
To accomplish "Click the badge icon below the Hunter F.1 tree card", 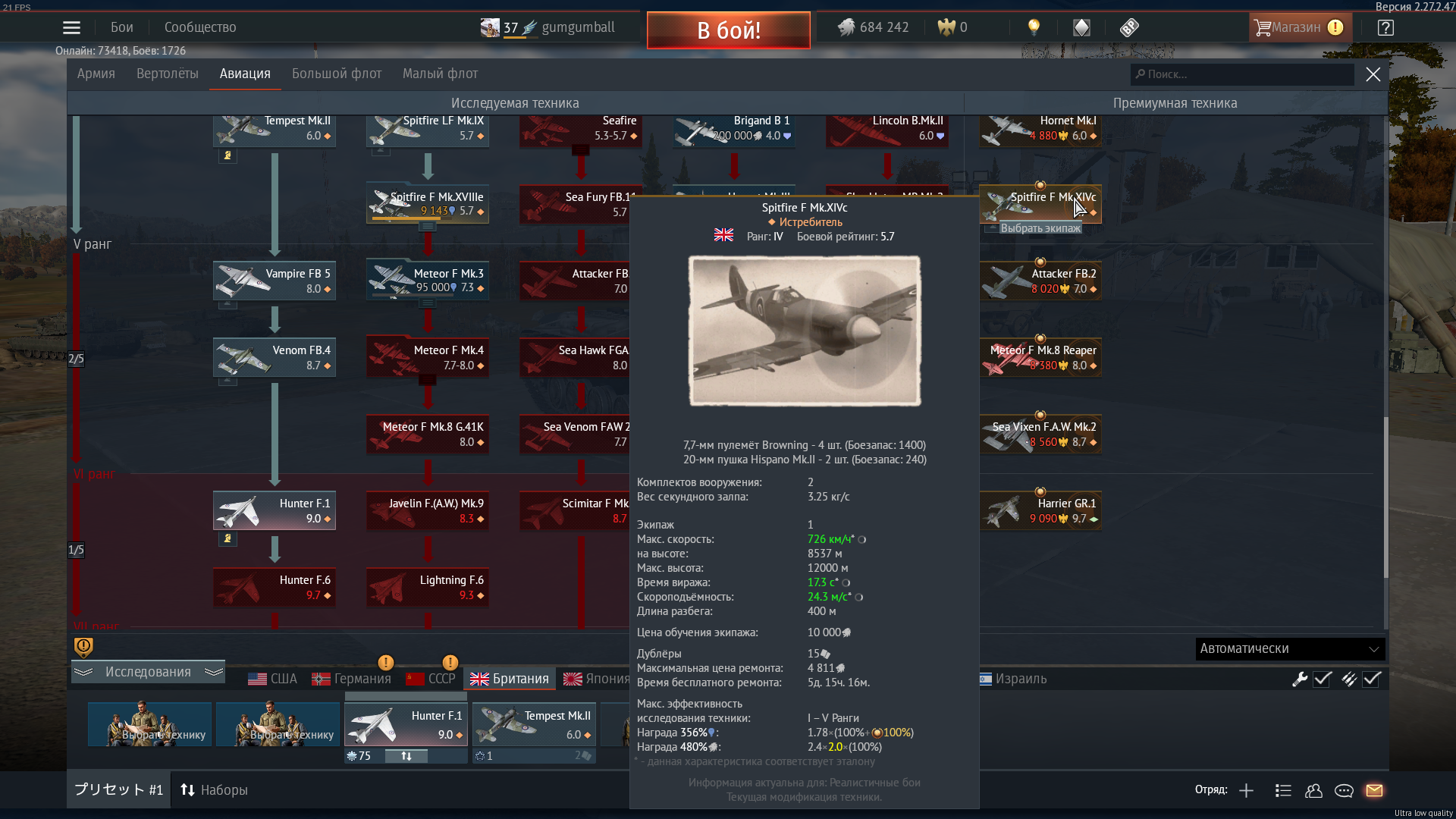I will pos(227,538).
